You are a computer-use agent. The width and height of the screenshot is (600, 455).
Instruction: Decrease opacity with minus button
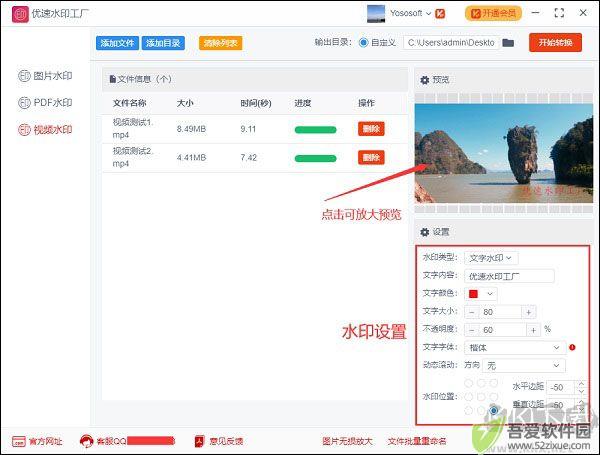click(472, 330)
